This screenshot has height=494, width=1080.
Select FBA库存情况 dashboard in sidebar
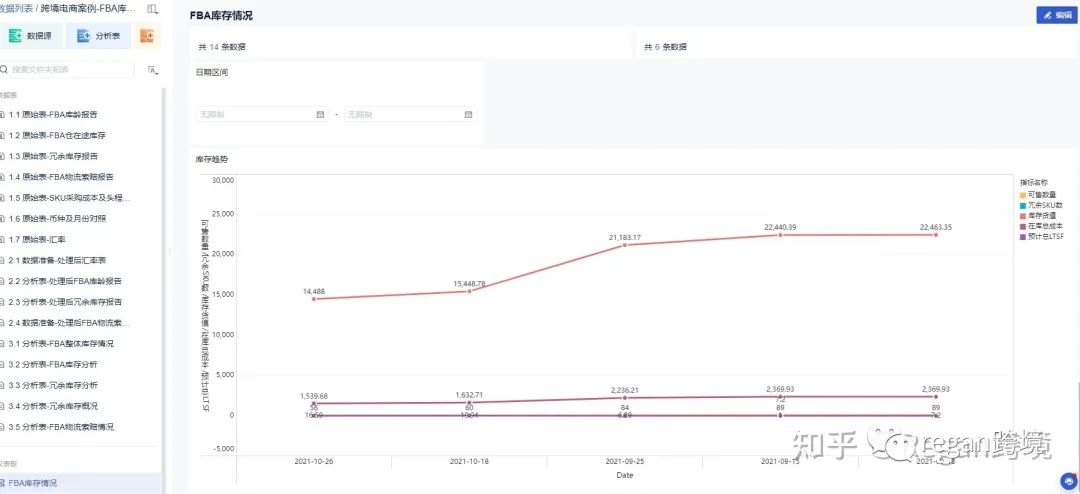(x=33, y=483)
